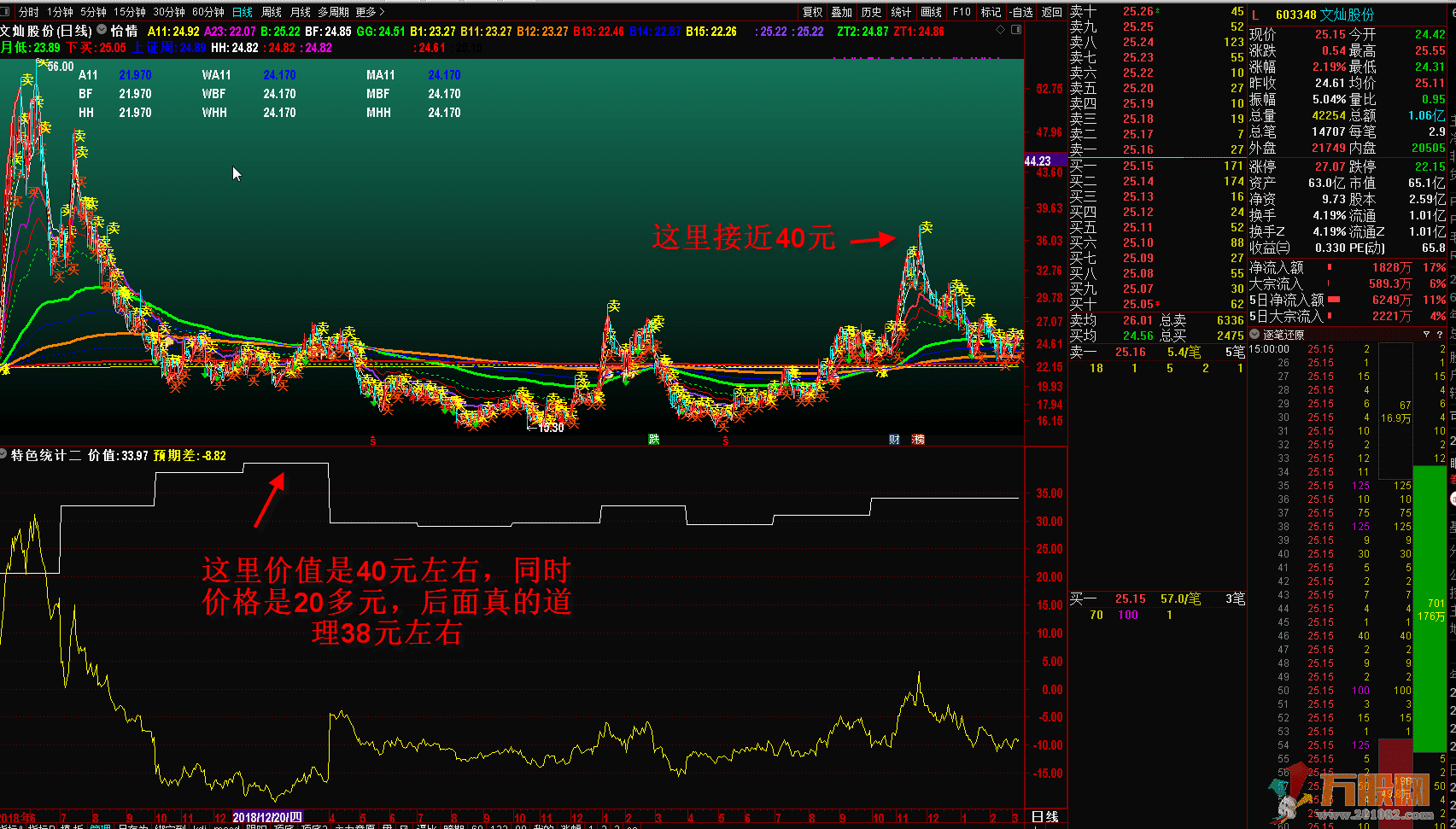Open the 历史 history button

point(872,12)
